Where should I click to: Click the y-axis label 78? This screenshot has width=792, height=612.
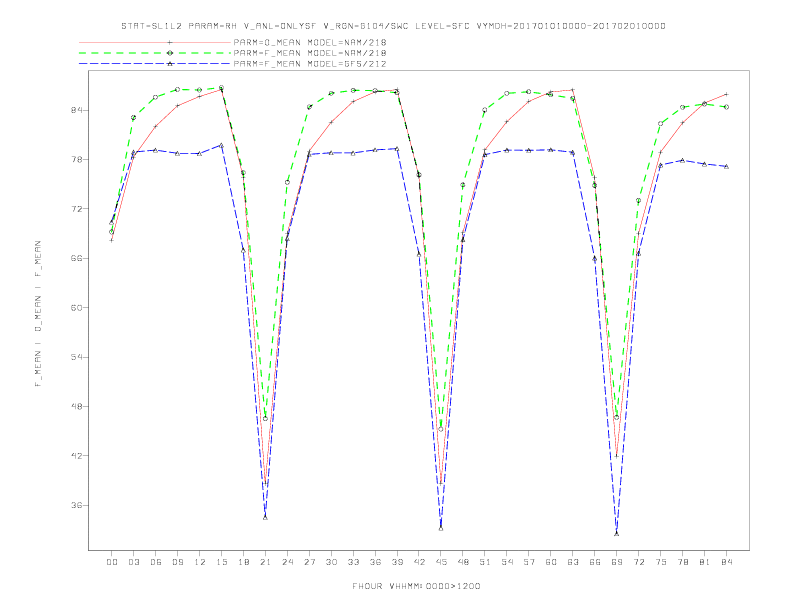coord(76,160)
